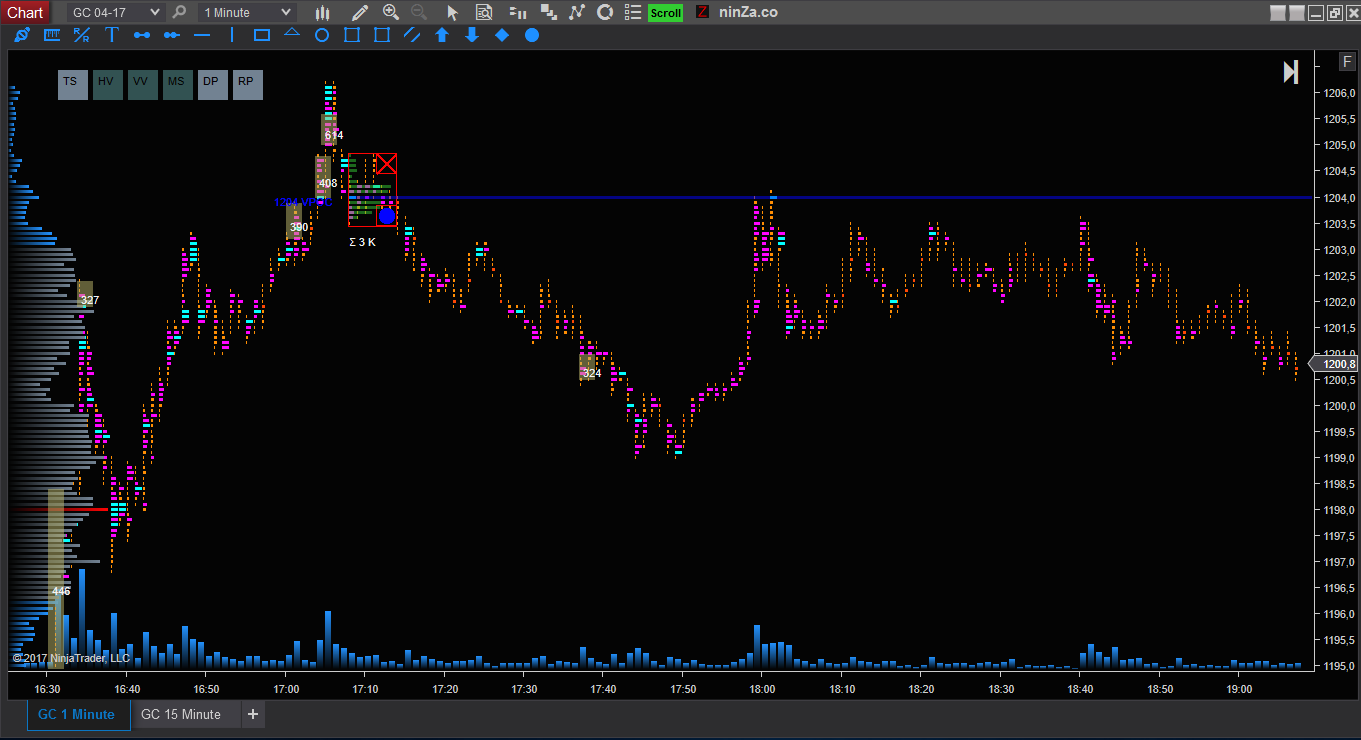
Task: Toggle the HV chart overlay button
Action: (x=107, y=84)
